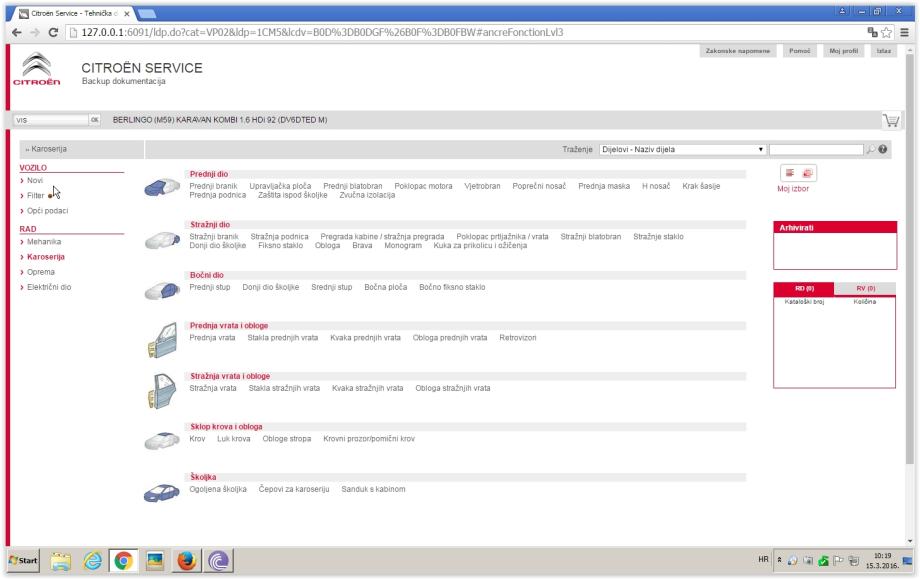Click the Prednja vrata door thumbnail

coord(163,340)
